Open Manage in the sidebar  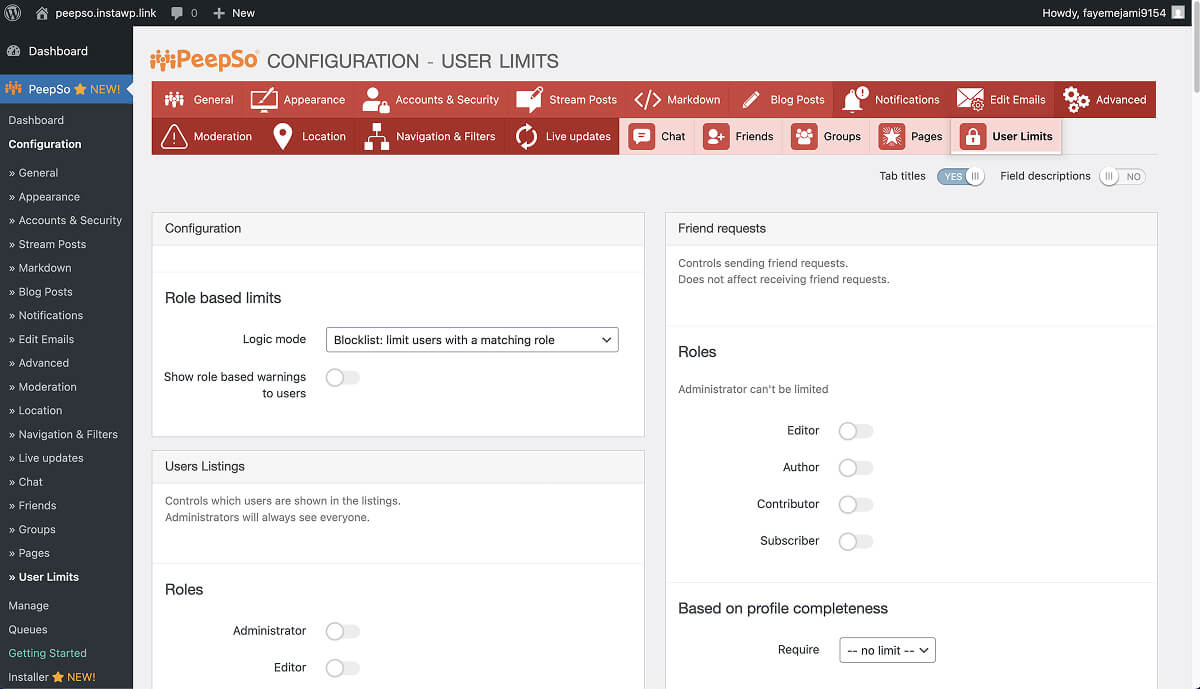click(x=28, y=605)
